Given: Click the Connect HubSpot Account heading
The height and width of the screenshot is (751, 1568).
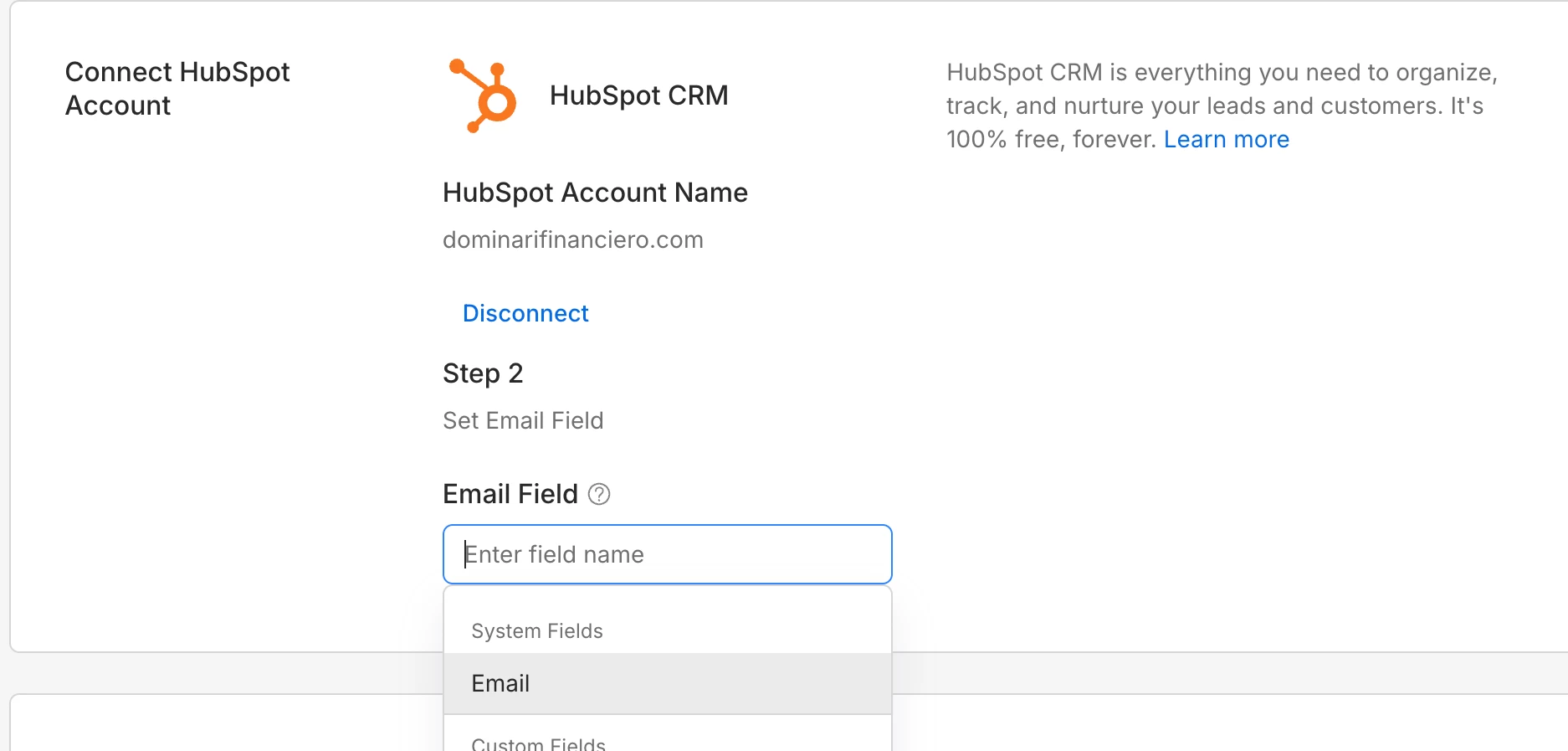Looking at the screenshot, I should pyautogui.click(x=177, y=89).
